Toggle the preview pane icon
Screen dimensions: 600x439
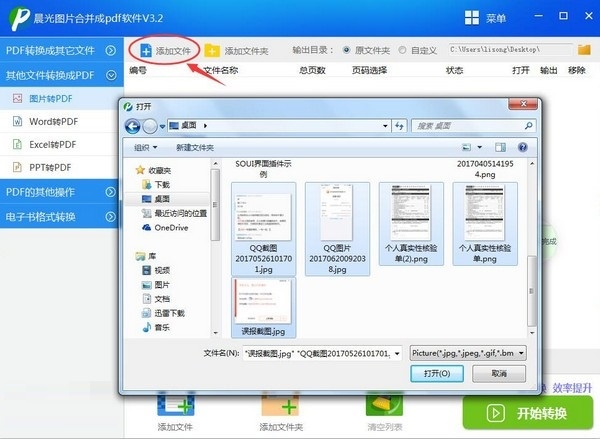coord(500,147)
